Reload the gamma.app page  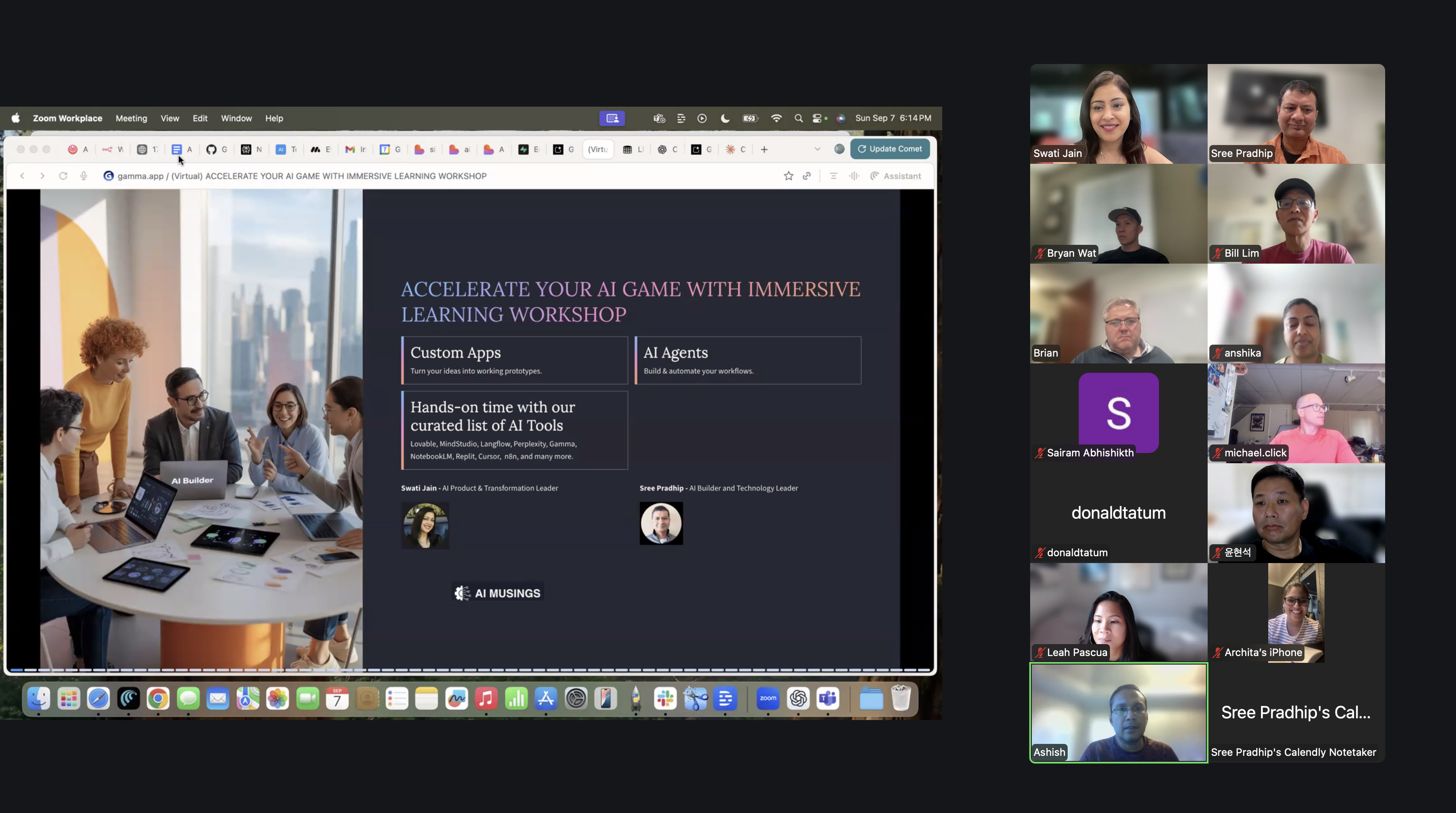point(63,176)
